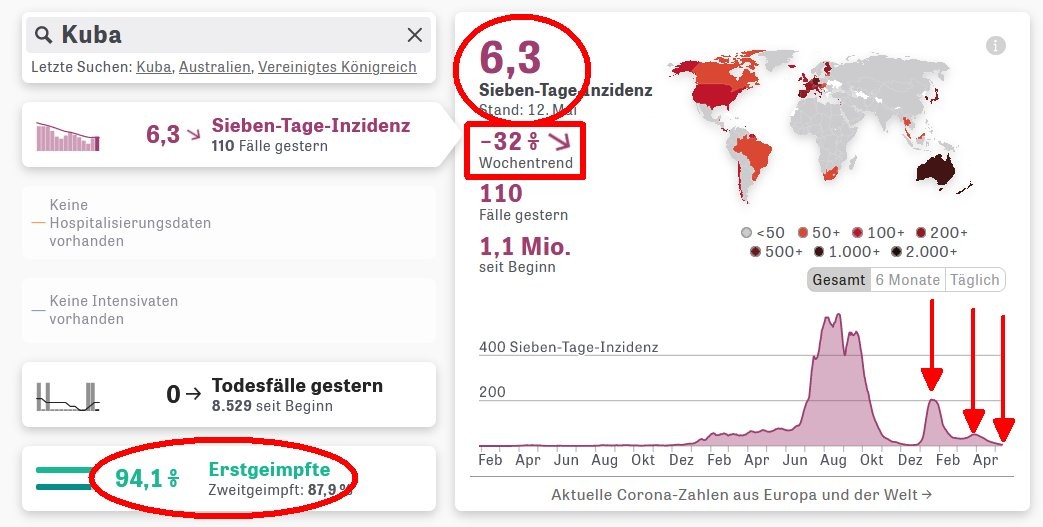The image size is (1043, 527).
Task: Click the 2.000+ legend color dot
Action: click(x=897, y=252)
